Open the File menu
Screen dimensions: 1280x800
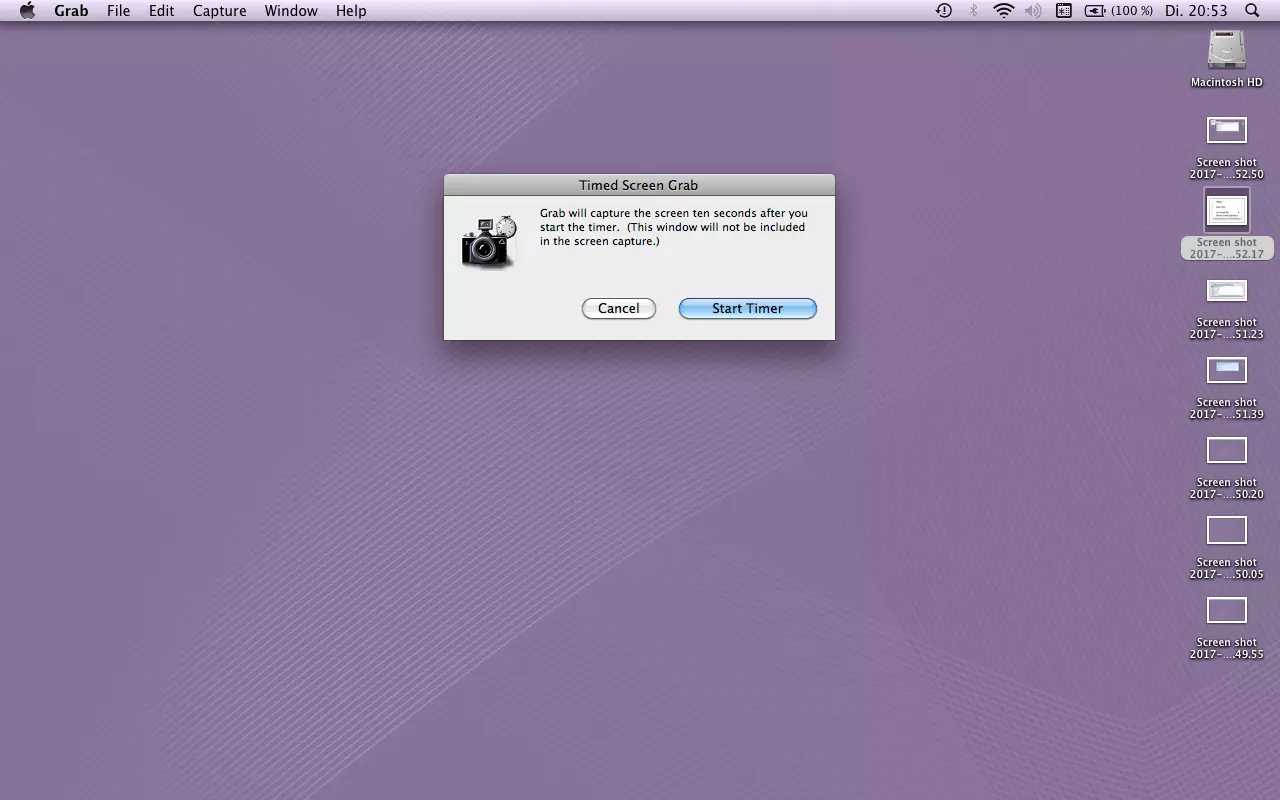pyautogui.click(x=118, y=11)
